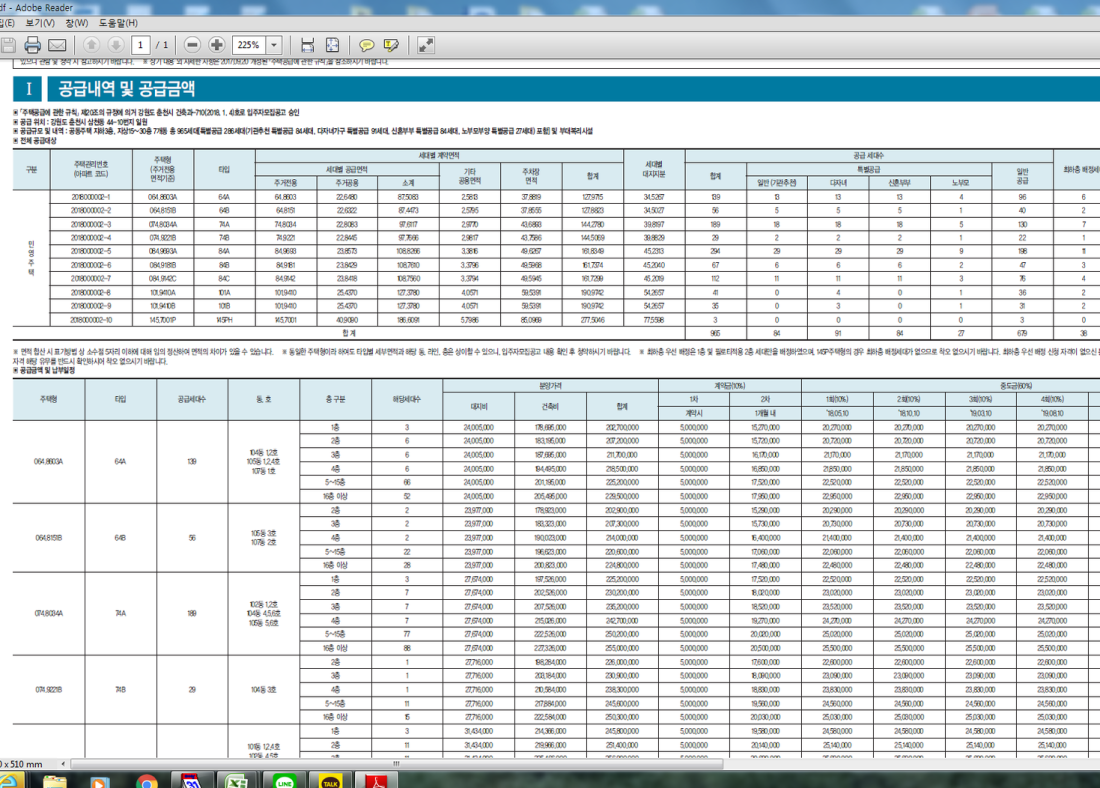Image resolution: width=1100 pixels, height=788 pixels.
Task: Click the 계약금(10%) header
Action: tap(730, 386)
